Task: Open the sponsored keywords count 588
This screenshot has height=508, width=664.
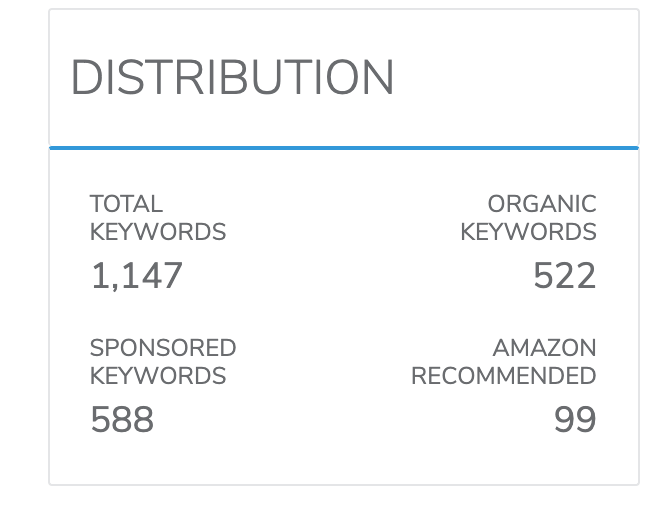Action: coord(122,419)
